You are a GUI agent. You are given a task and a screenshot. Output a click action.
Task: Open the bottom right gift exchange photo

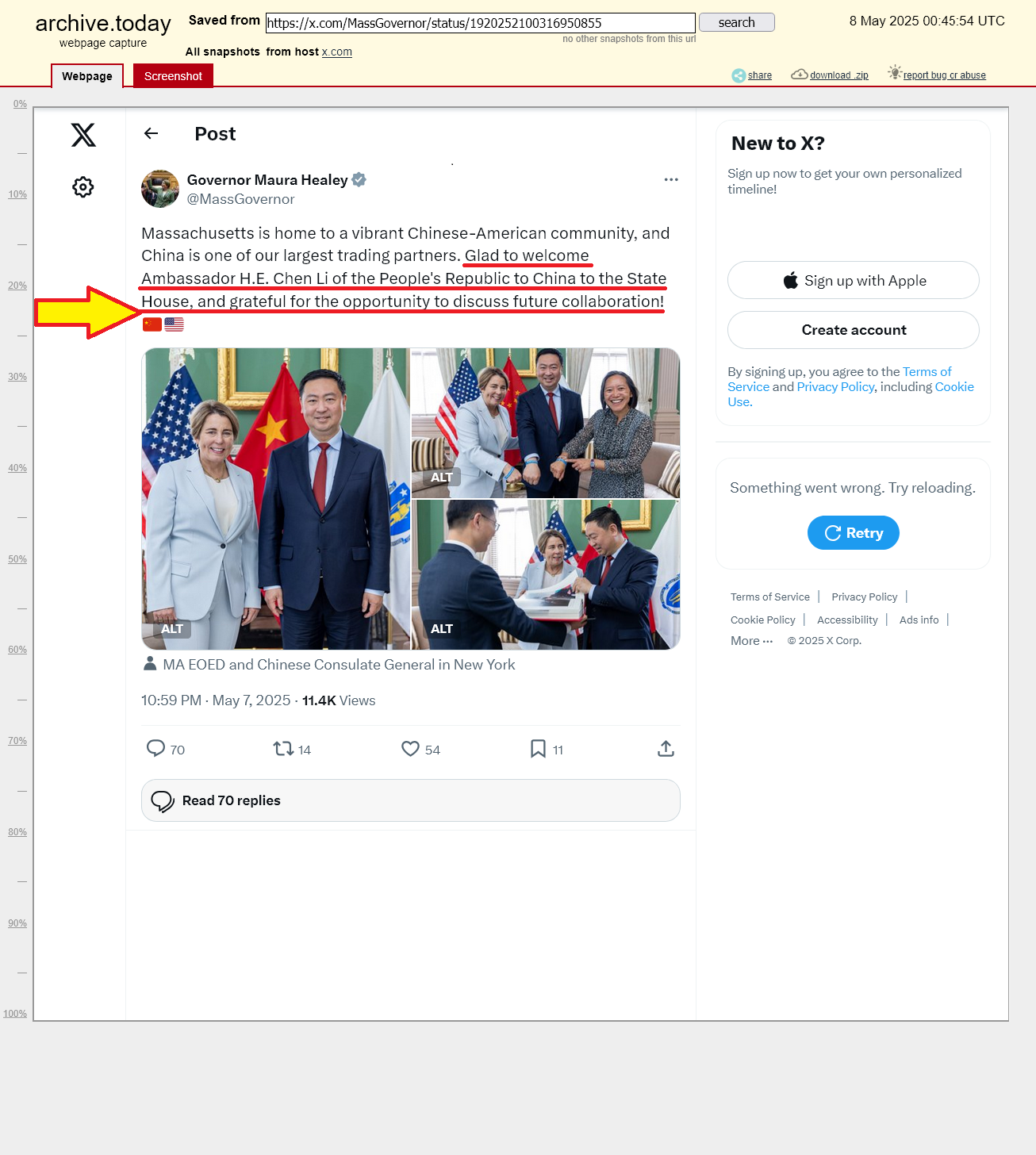(546, 575)
